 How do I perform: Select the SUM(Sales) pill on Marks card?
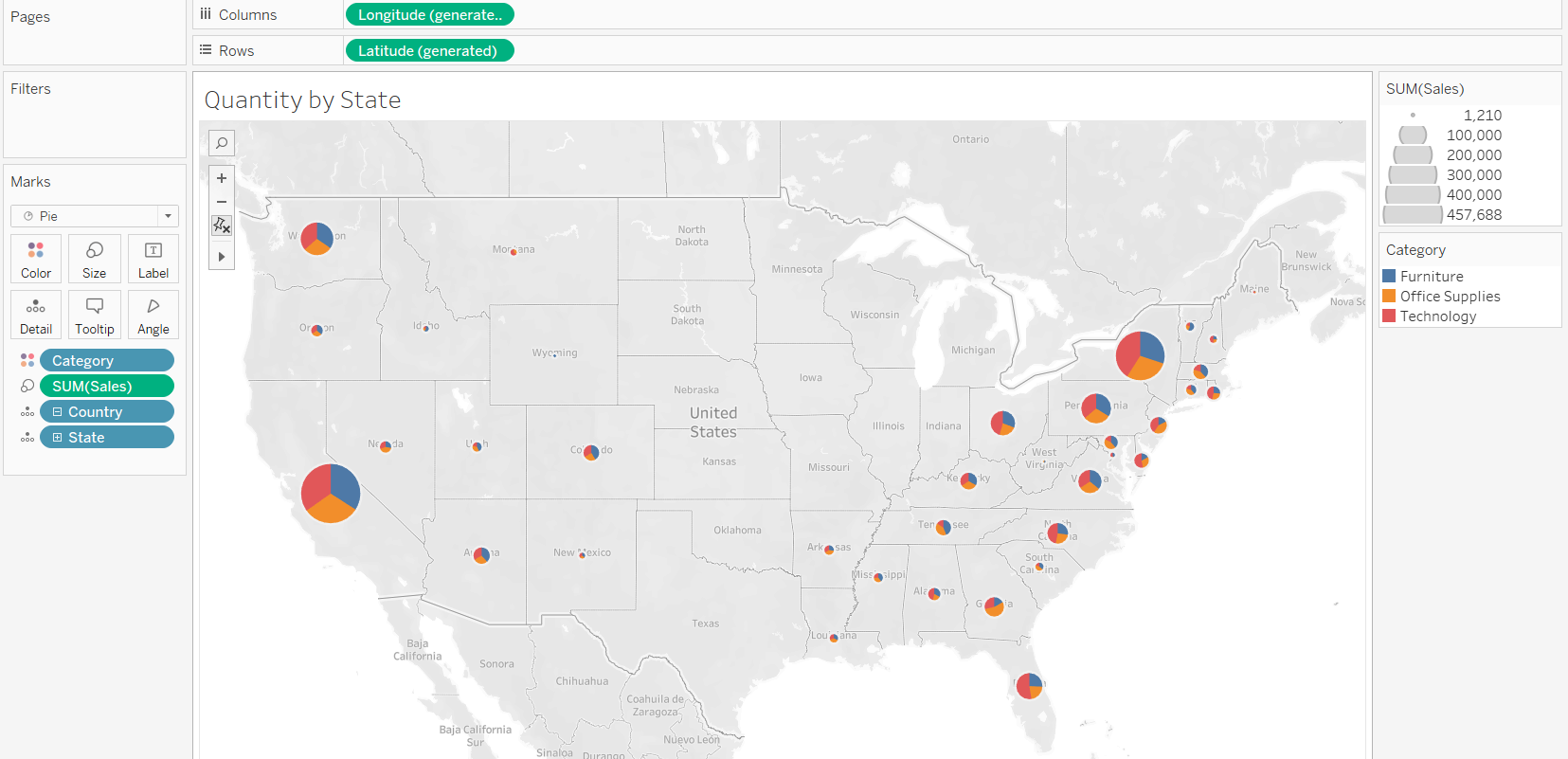(107, 386)
